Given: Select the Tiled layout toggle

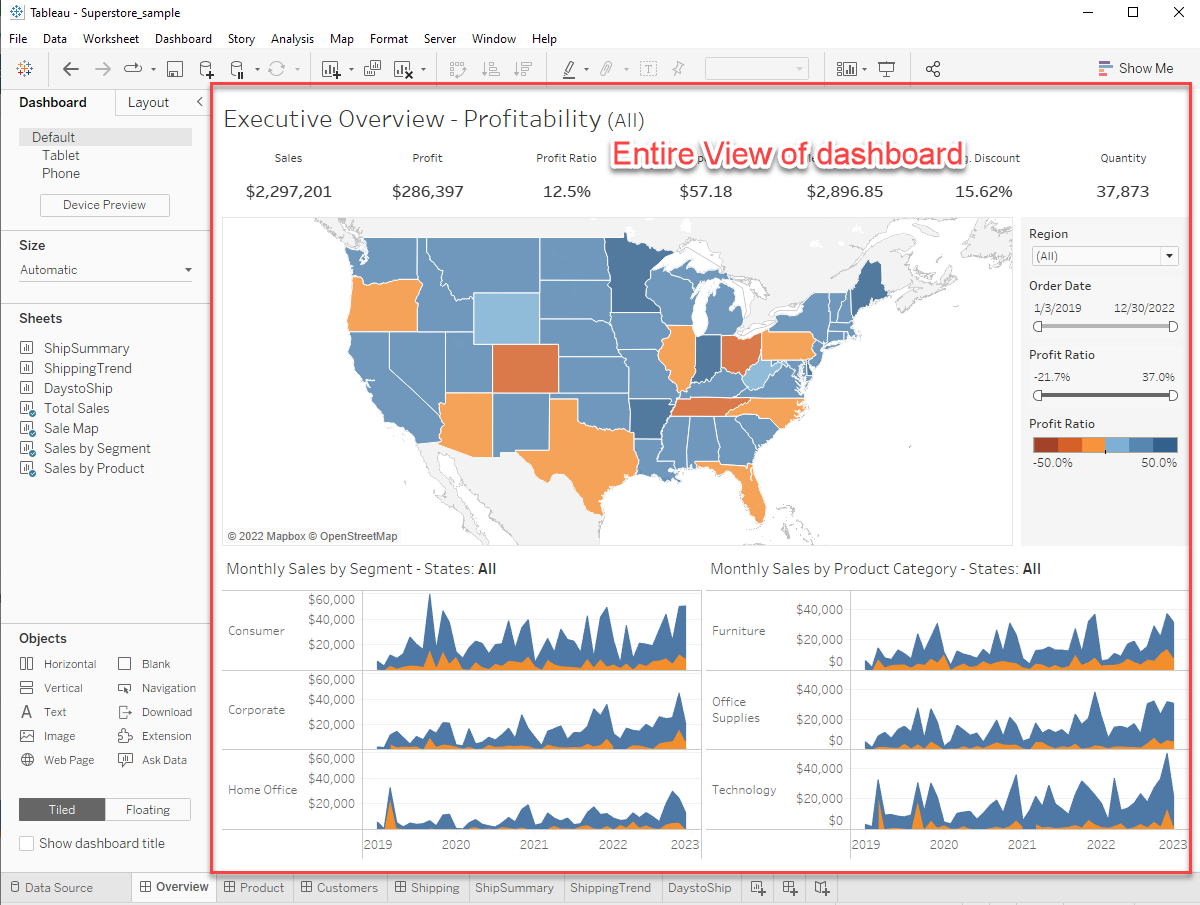Looking at the screenshot, I should point(62,810).
